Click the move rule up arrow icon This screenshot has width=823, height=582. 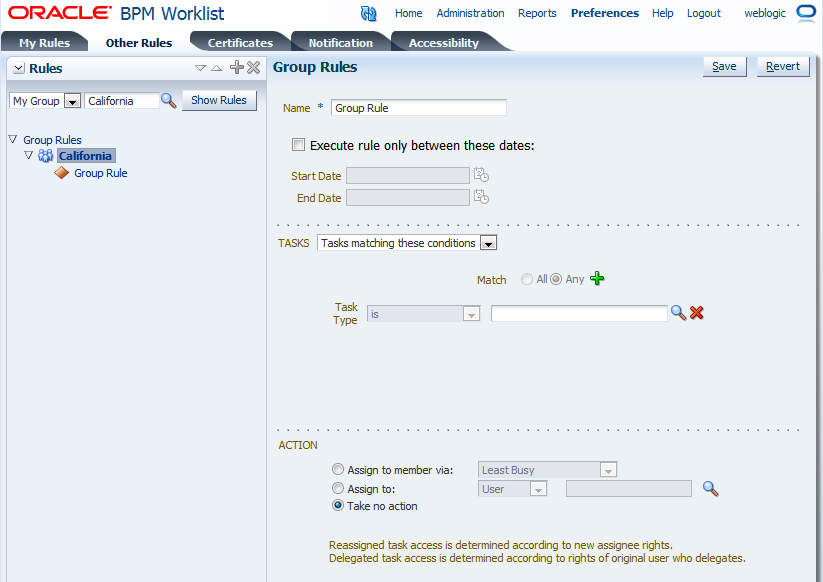216,68
